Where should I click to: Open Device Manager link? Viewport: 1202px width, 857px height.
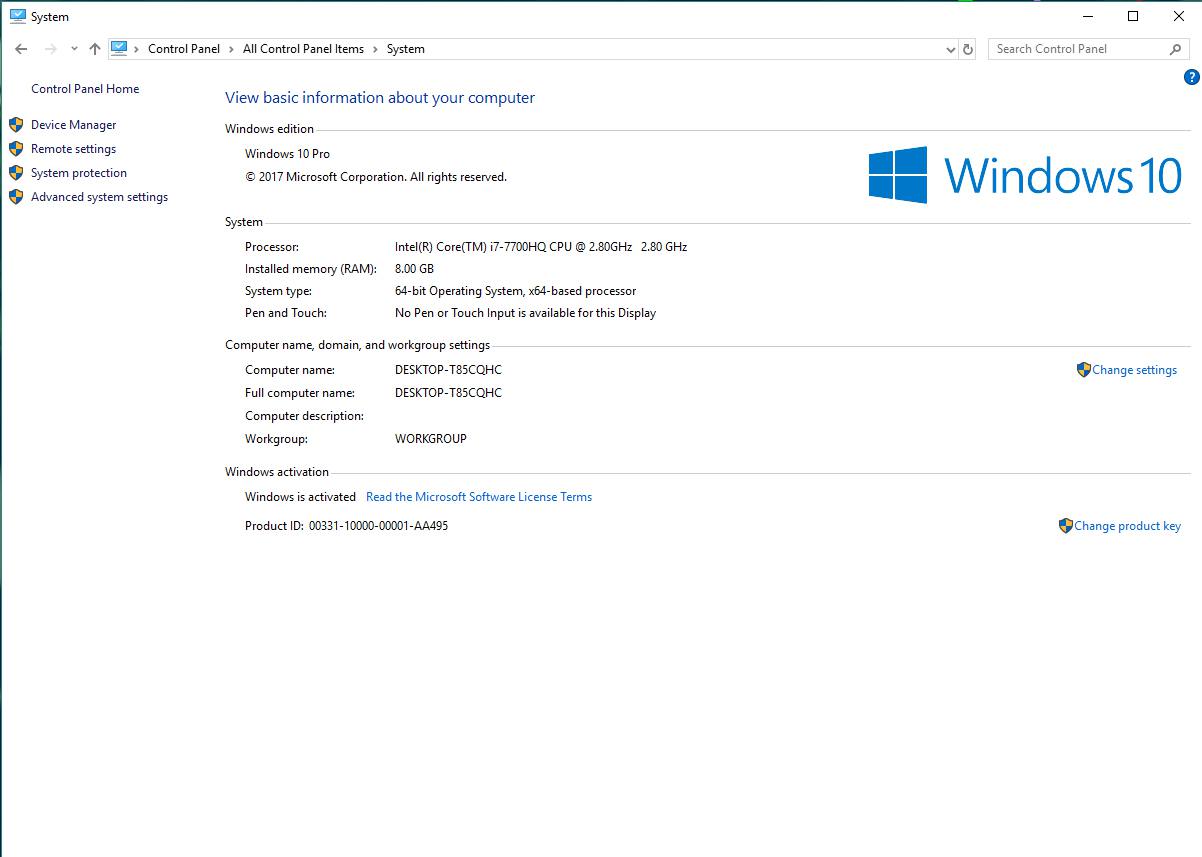tap(74, 125)
